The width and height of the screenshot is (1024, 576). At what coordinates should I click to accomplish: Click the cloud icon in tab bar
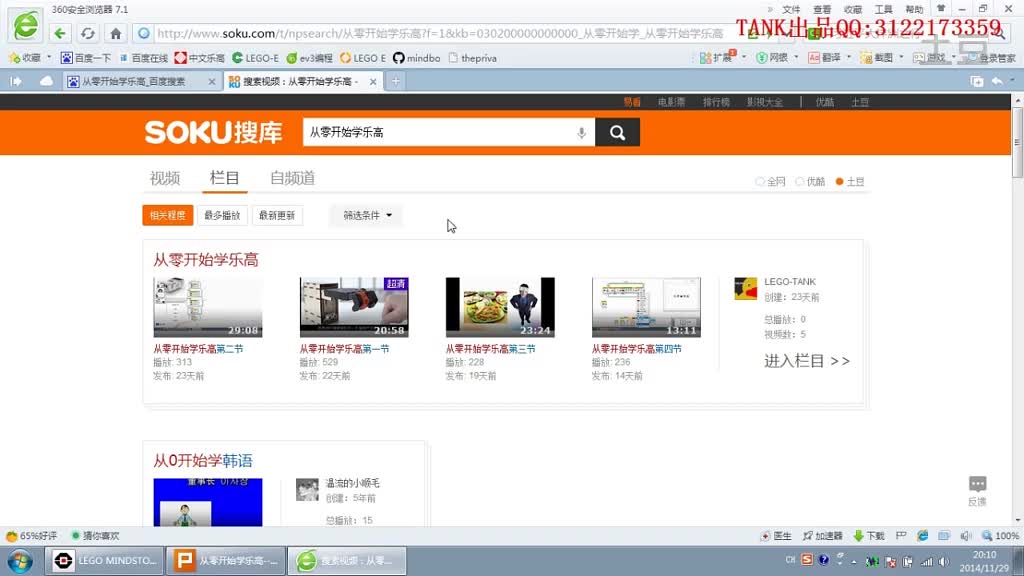coord(46,82)
